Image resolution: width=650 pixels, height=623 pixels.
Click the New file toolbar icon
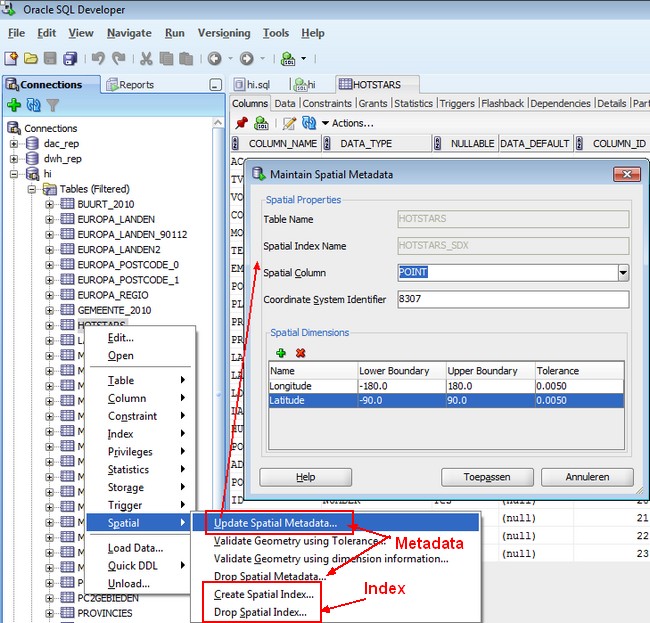pyautogui.click(x=11, y=59)
